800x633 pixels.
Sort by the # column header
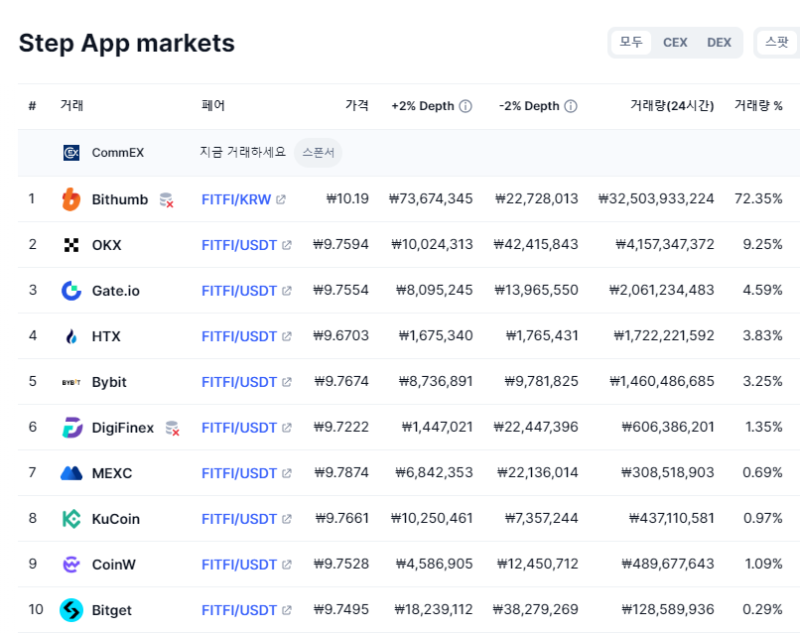pos(32,106)
